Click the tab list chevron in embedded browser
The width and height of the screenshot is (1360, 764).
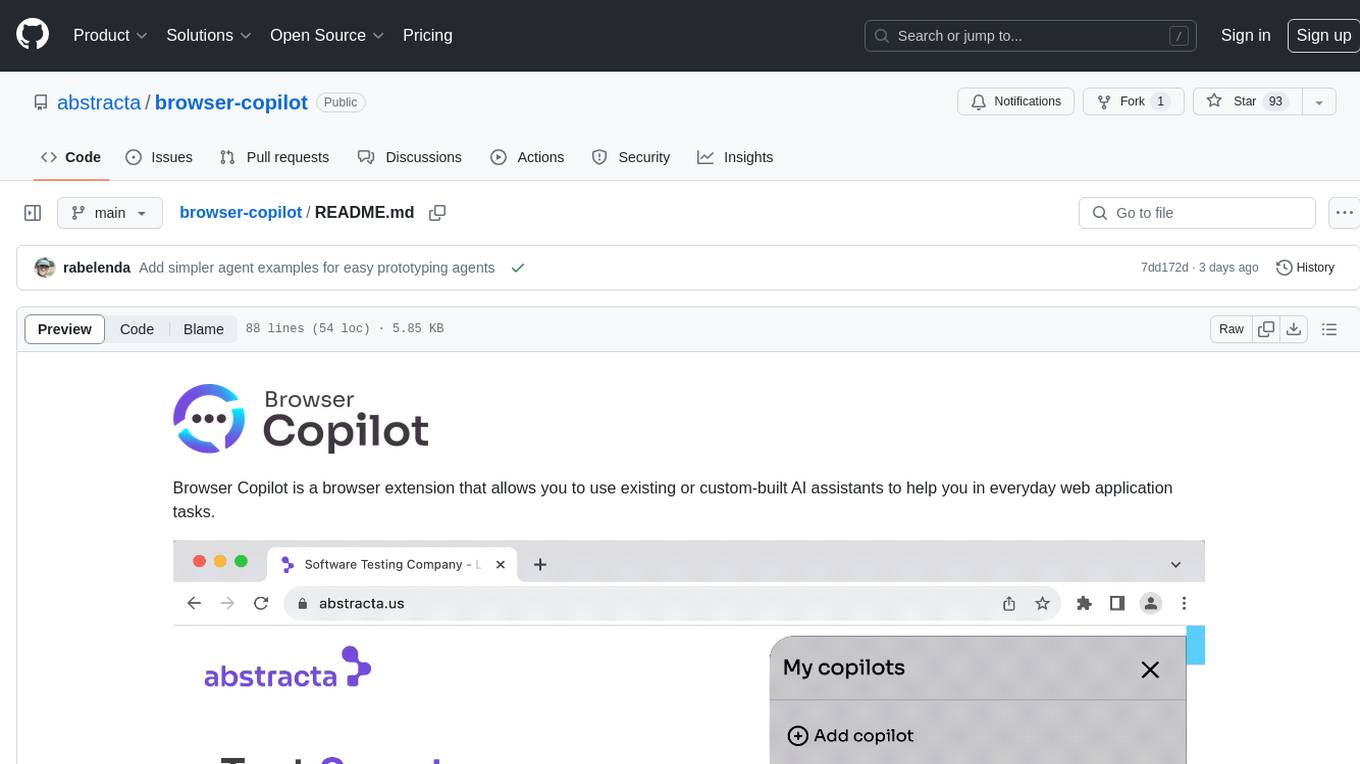[1176, 565]
